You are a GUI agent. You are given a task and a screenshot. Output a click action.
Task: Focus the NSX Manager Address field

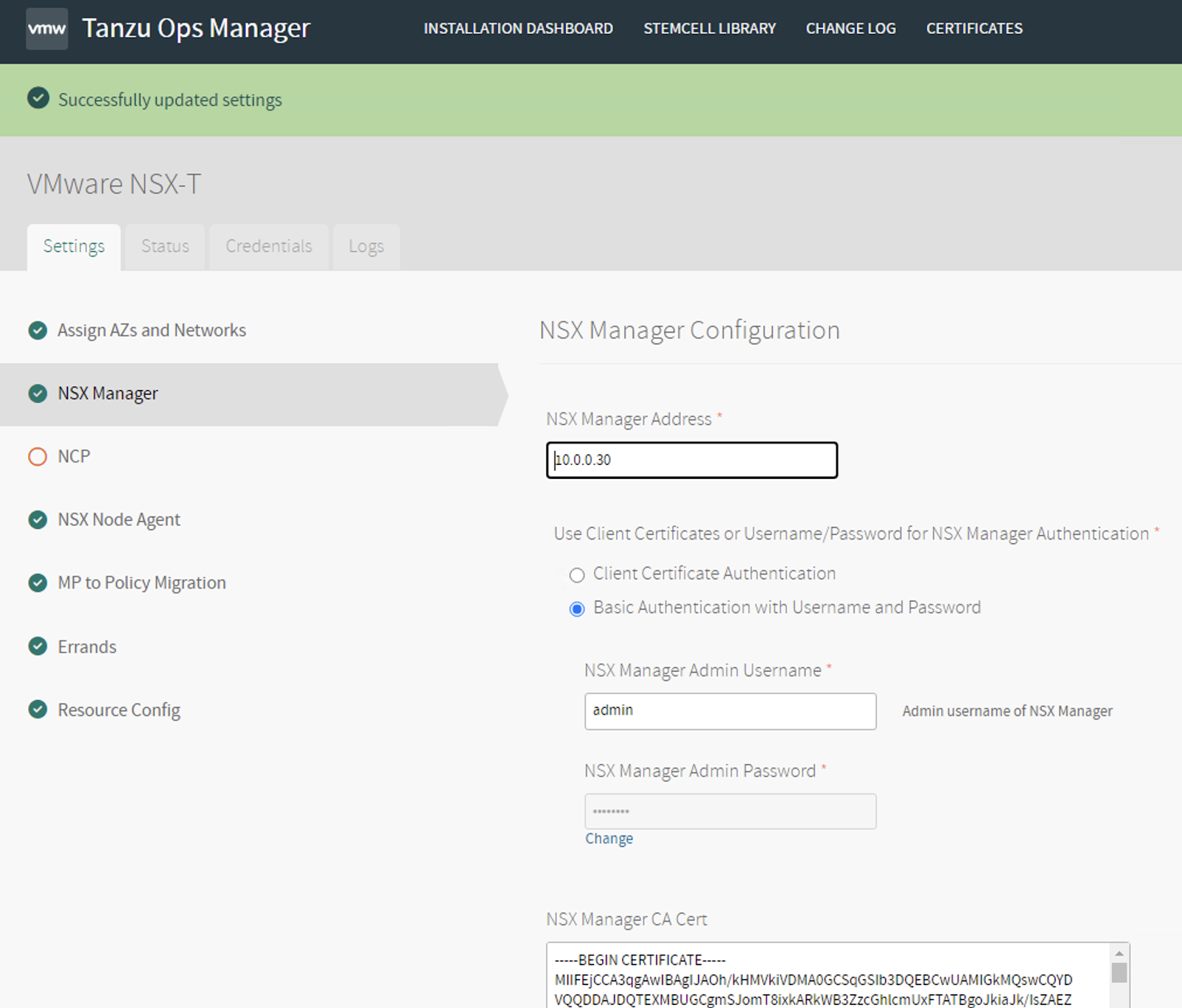(692, 460)
